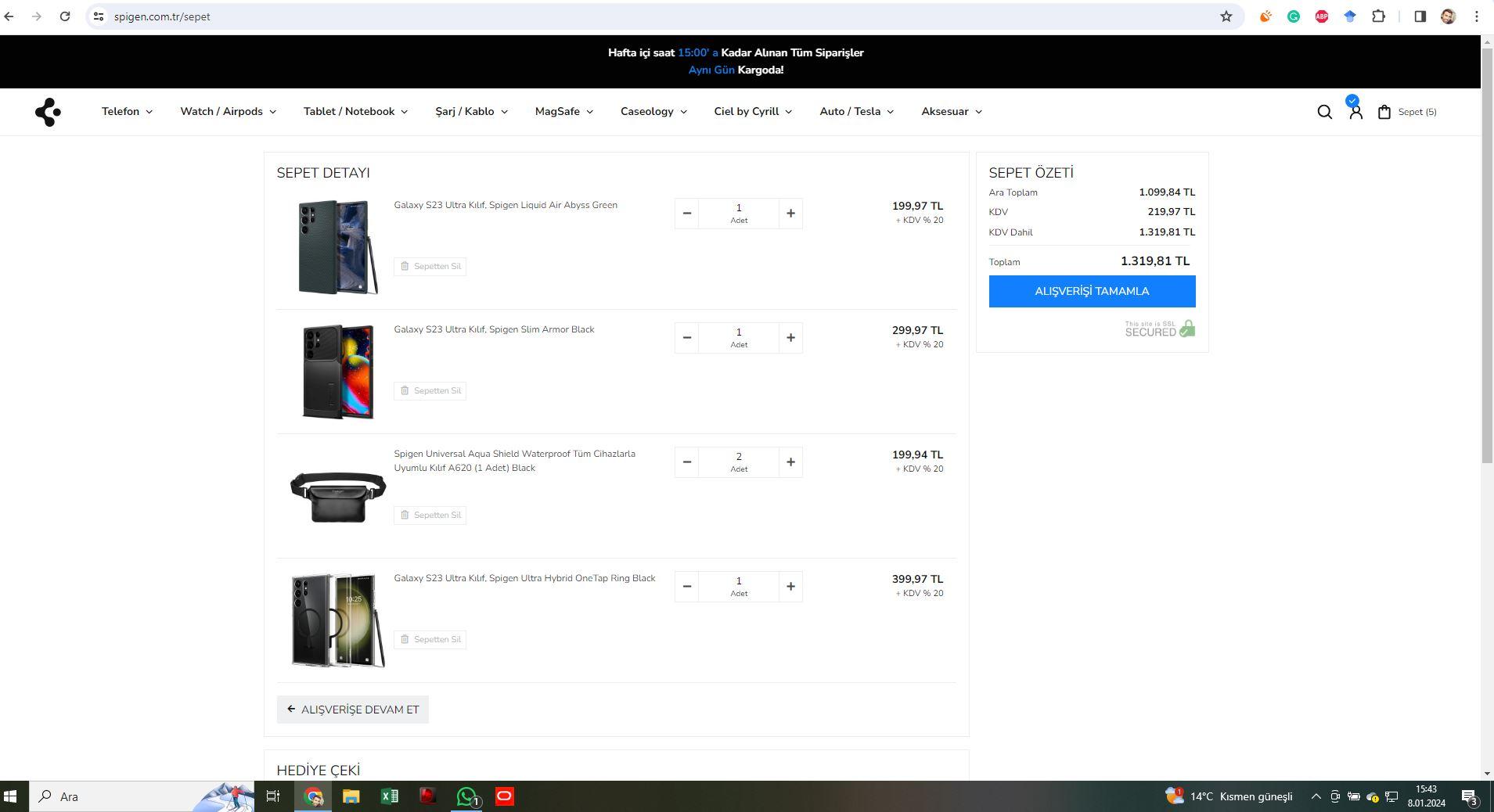Open Excel from the taskbar
Viewport: 1494px width, 812px height.
pos(389,796)
